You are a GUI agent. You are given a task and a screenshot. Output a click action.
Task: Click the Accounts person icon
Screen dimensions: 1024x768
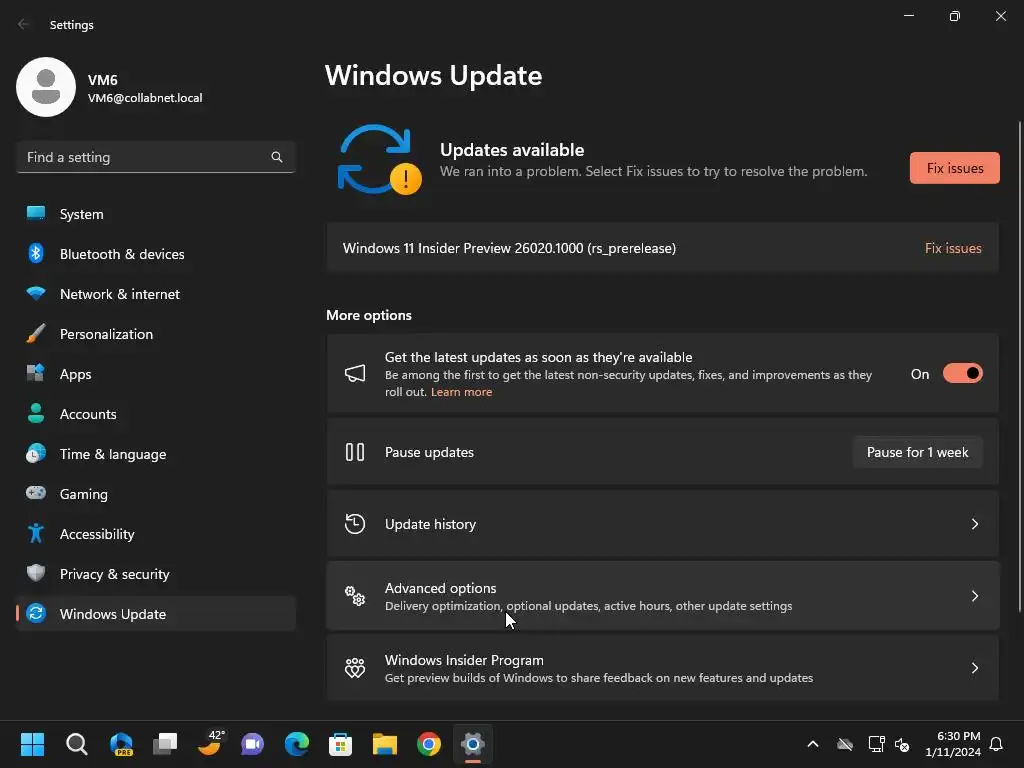click(x=36, y=413)
